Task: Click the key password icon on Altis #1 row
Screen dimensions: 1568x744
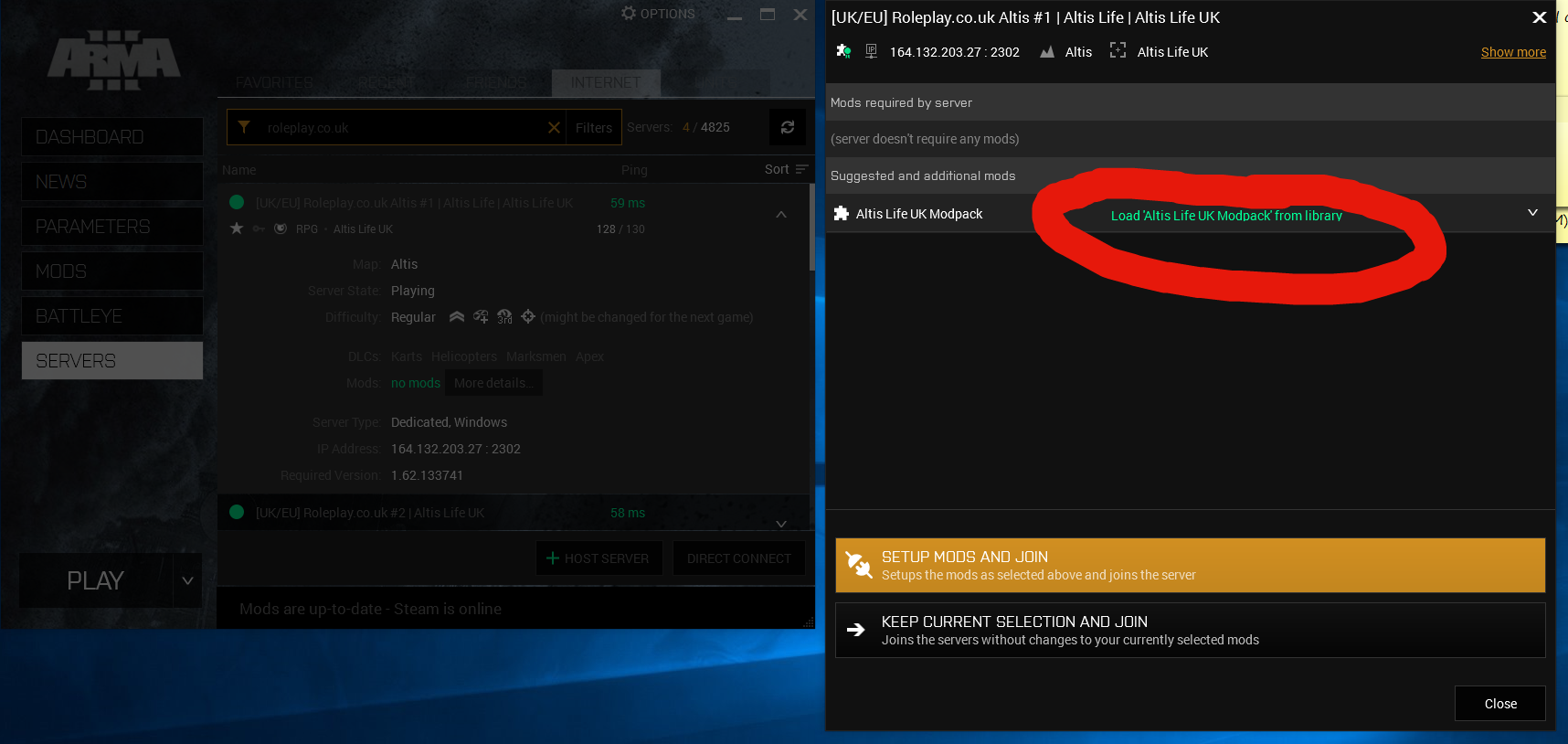Action: point(259,229)
